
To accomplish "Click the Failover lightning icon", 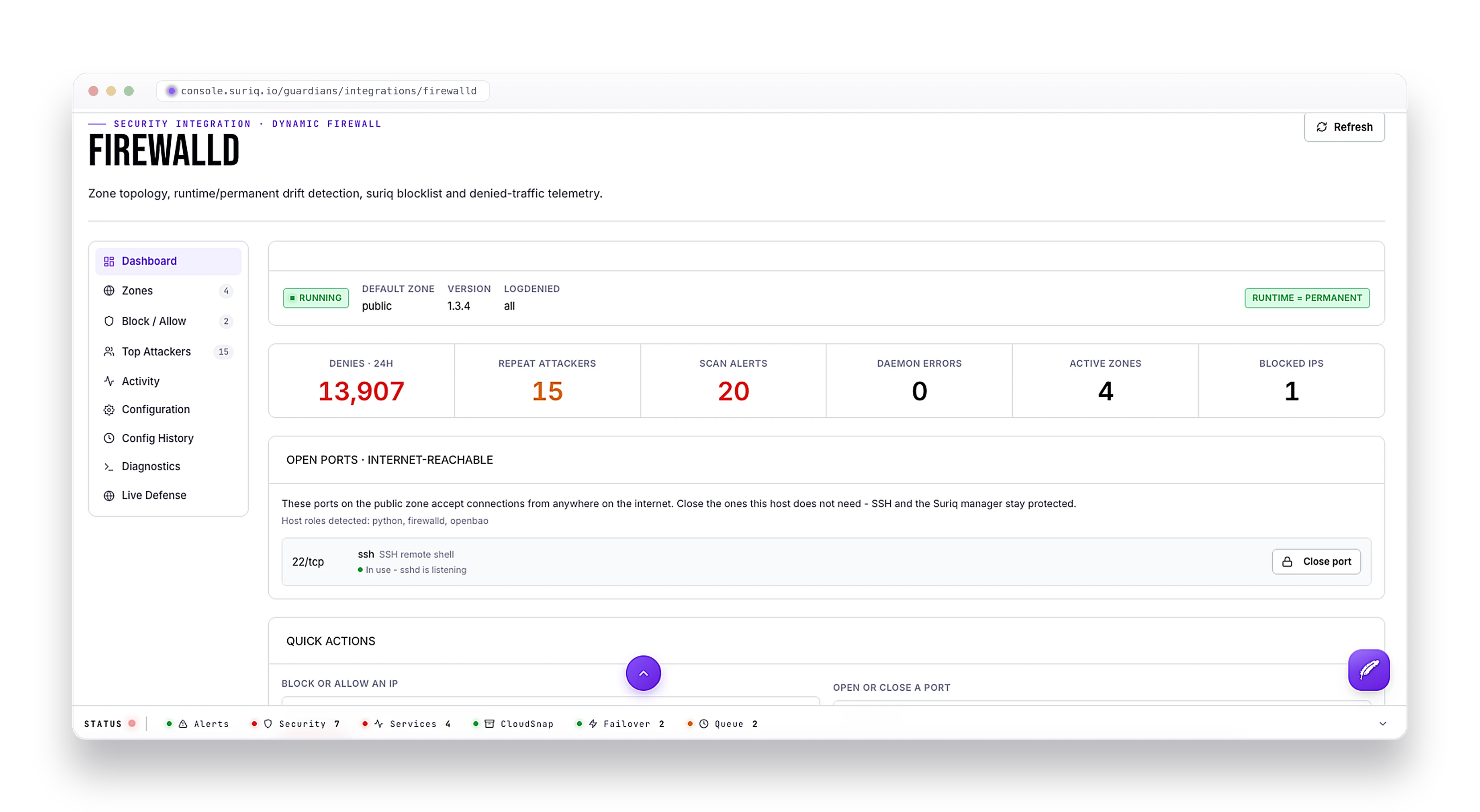I will coord(593,724).
